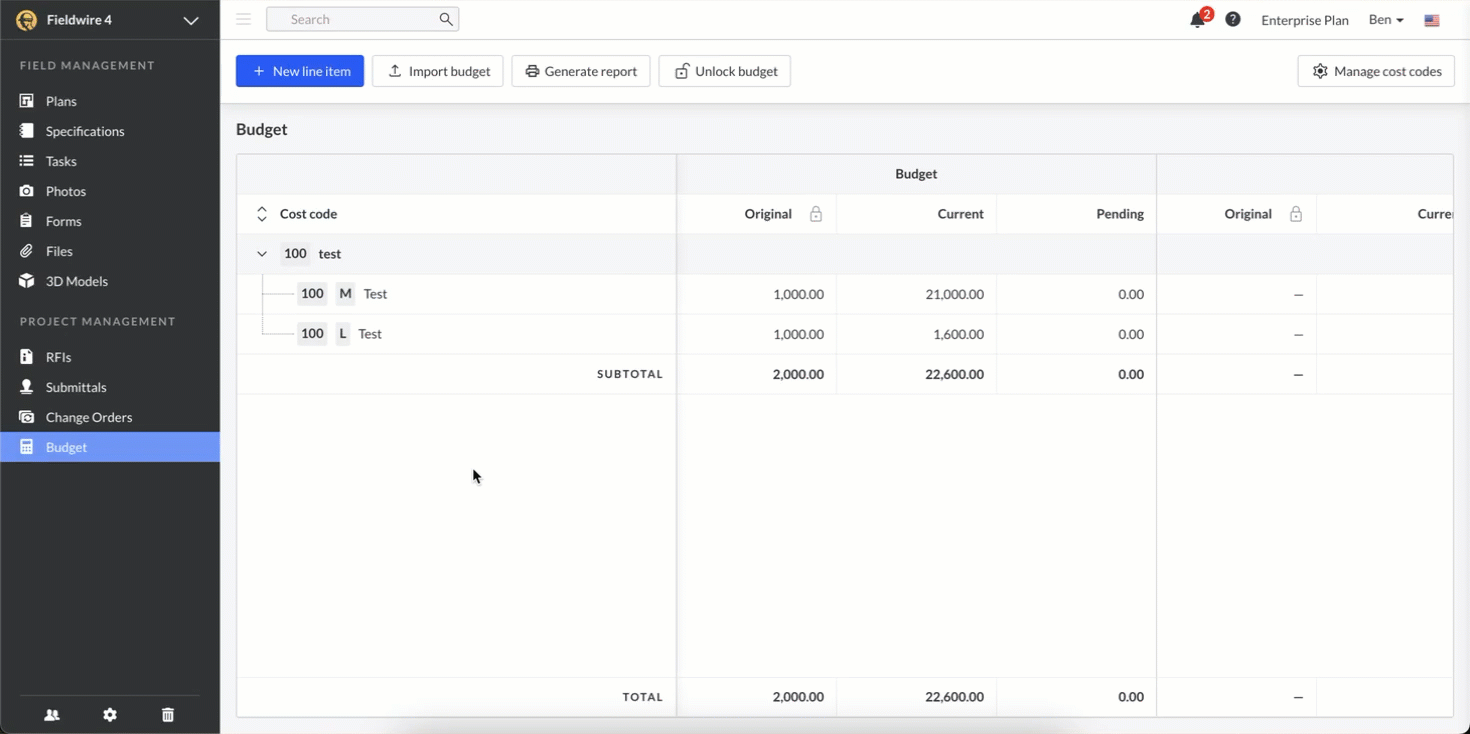Click Manage cost codes button
1470x734 pixels.
(1376, 71)
